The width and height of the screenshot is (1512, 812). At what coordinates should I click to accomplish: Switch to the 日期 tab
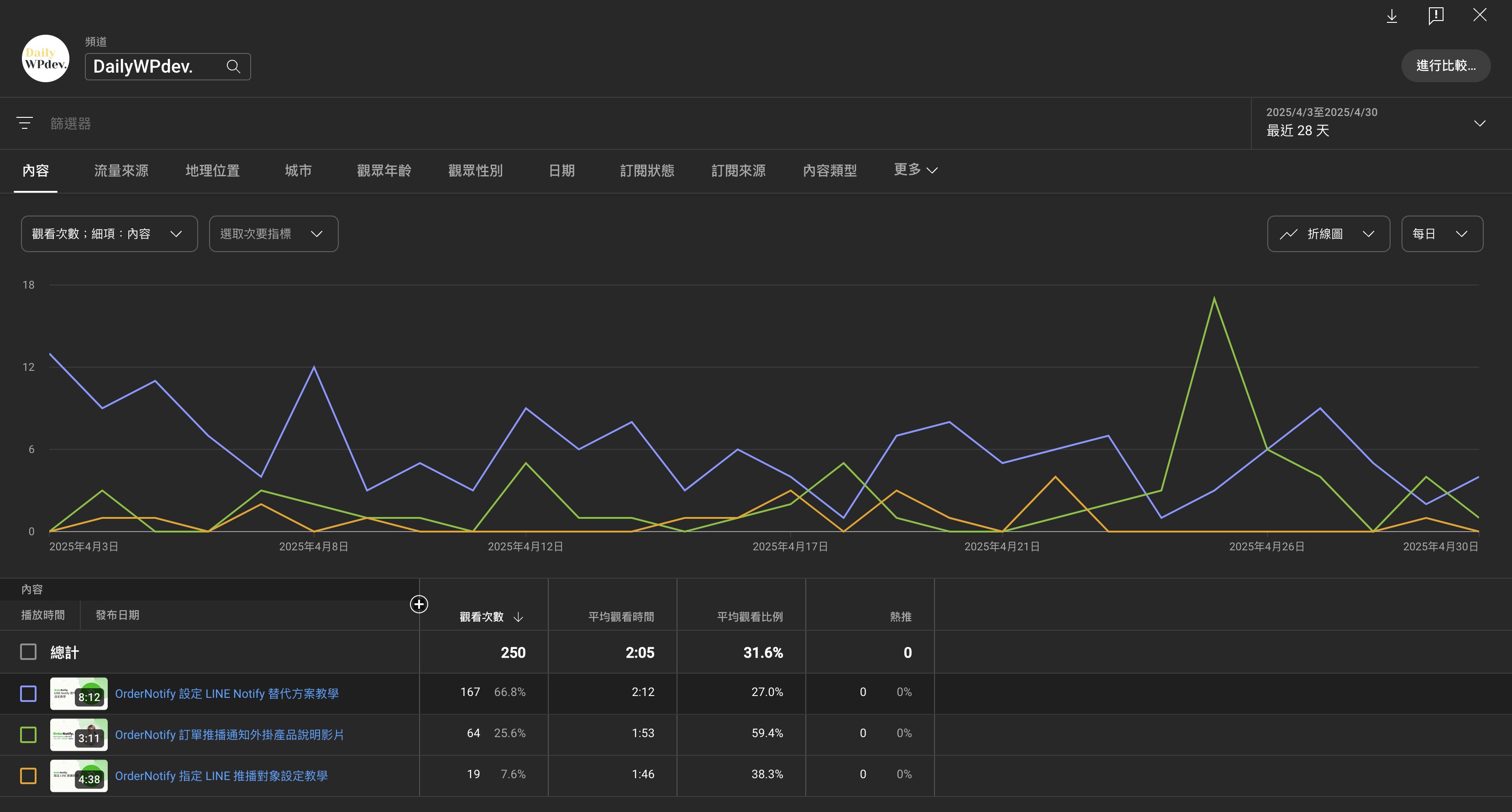point(562,171)
